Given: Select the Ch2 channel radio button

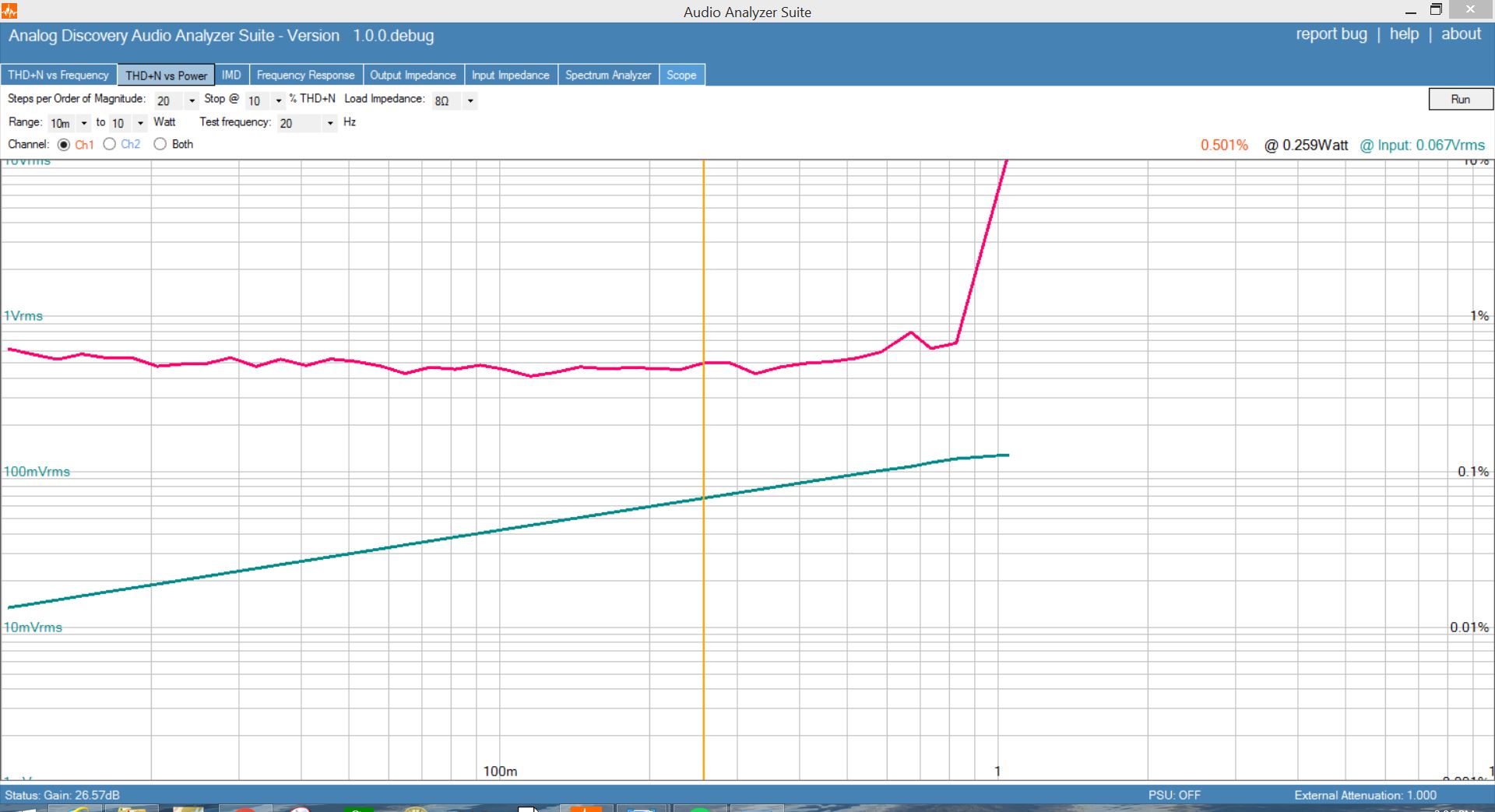Looking at the screenshot, I should tap(110, 144).
